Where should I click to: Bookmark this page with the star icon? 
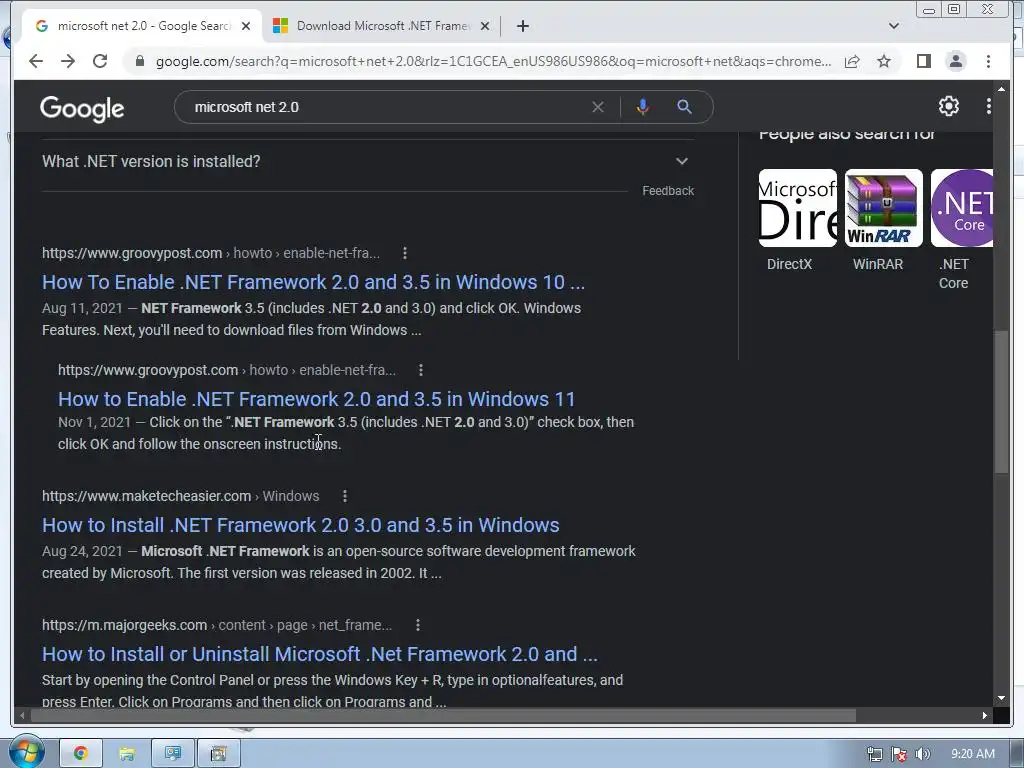pyautogui.click(x=884, y=61)
